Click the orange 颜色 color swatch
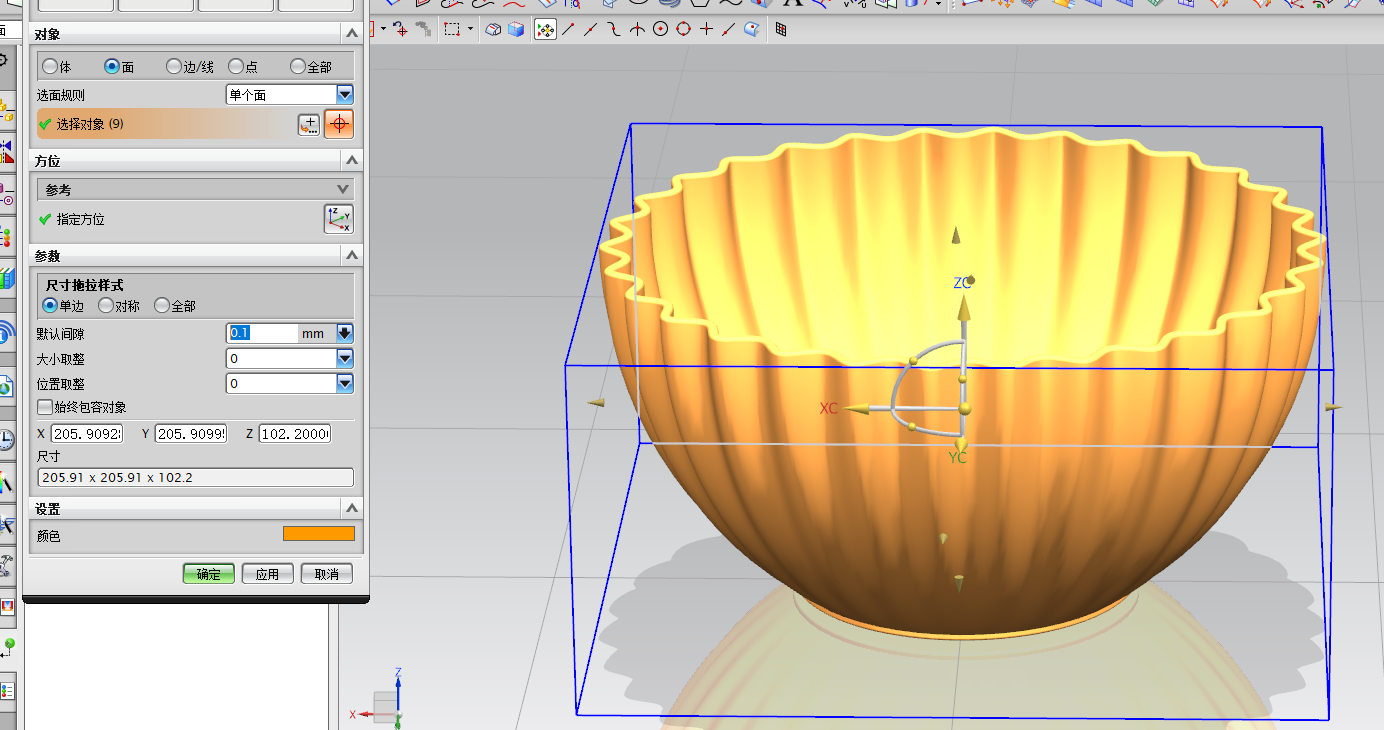This screenshot has height=730, width=1384. [x=318, y=534]
